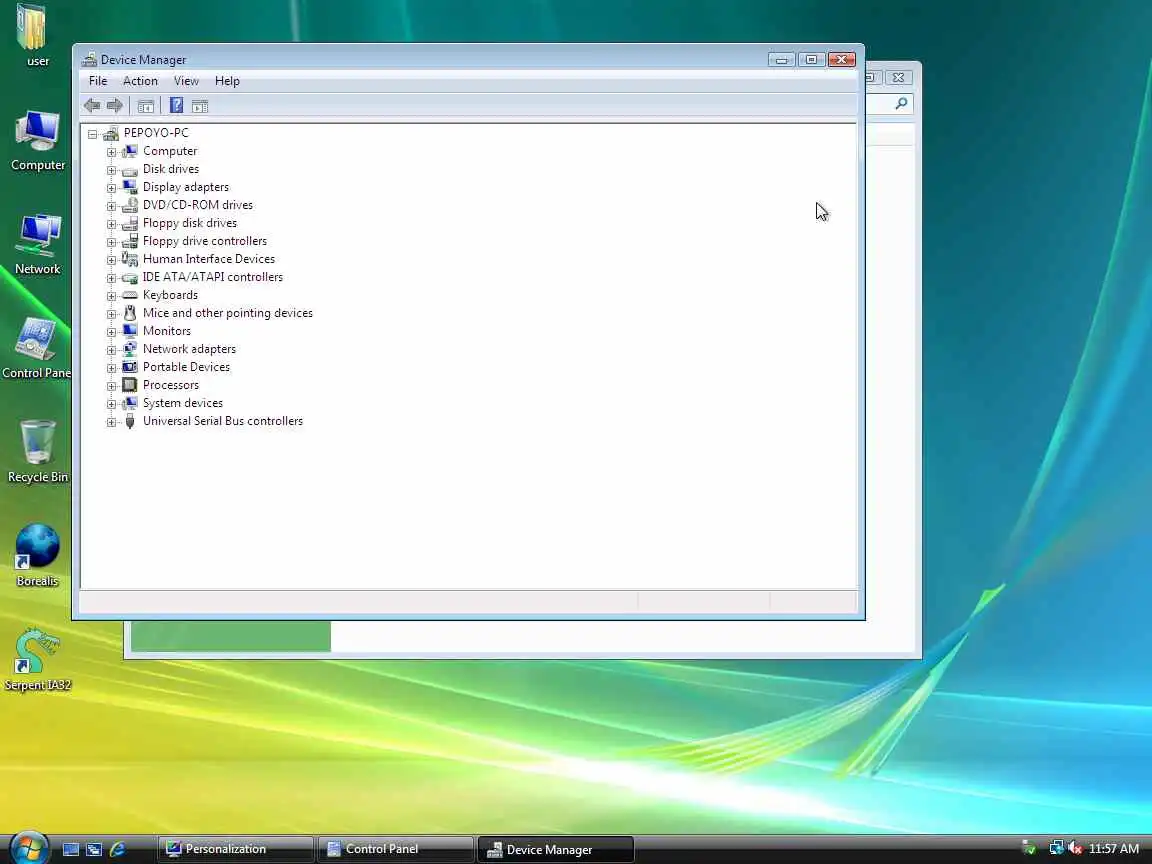
Task: Expand the Keyboards node
Action: [x=112, y=296]
